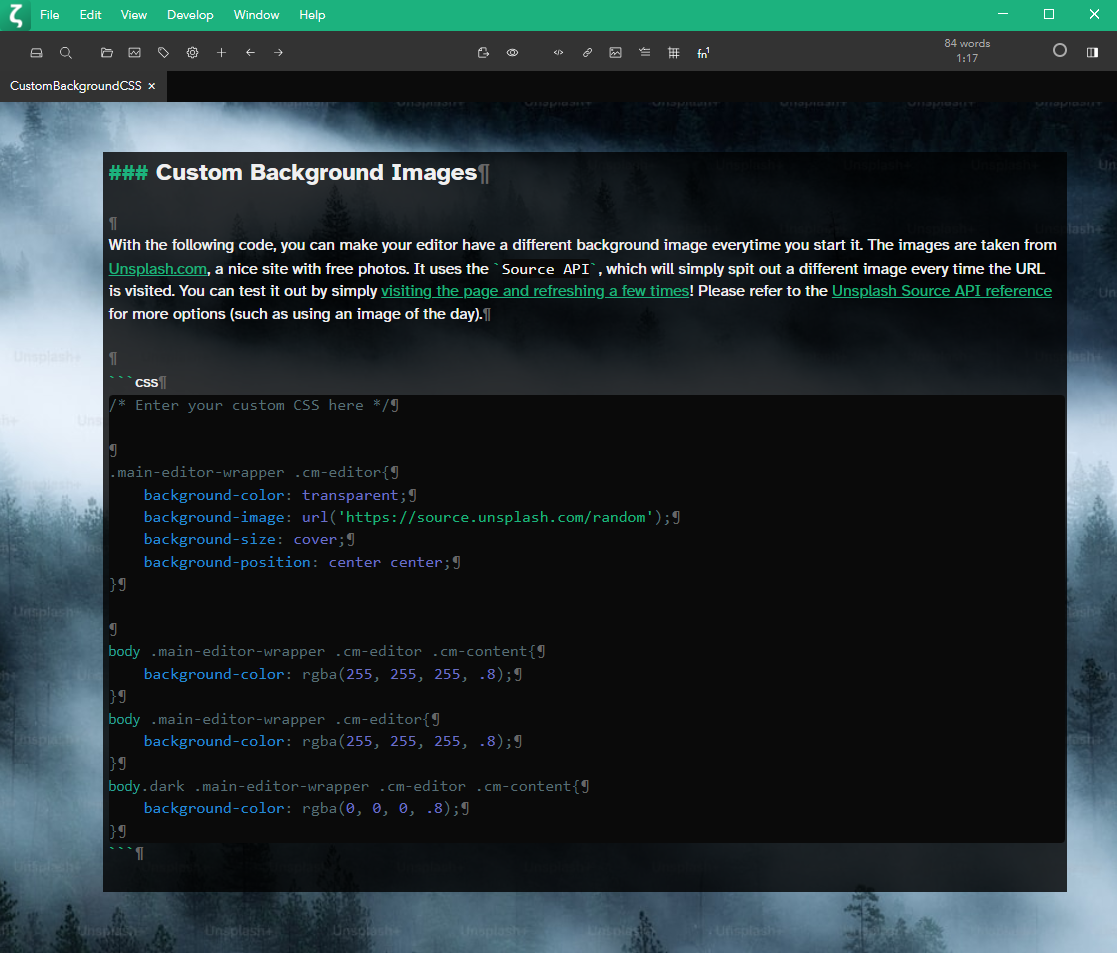
Task: Click the export document icon
Action: (x=484, y=53)
